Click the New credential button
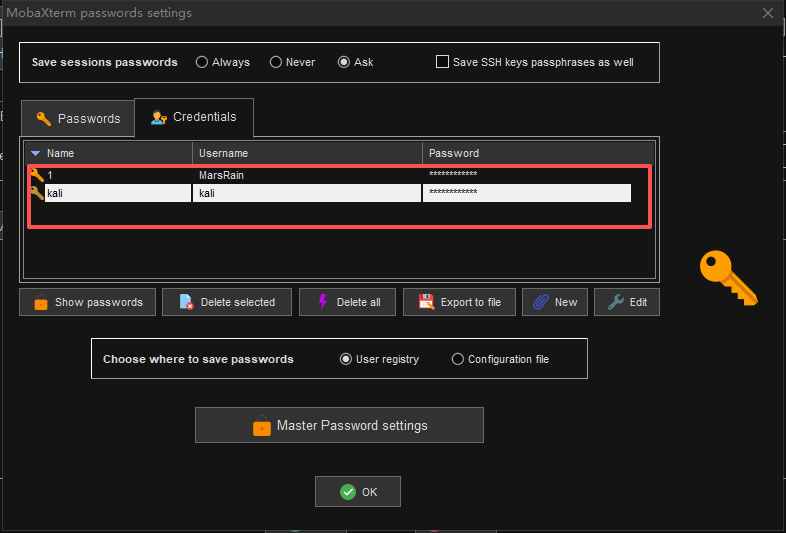This screenshot has height=533, width=786. (554, 302)
